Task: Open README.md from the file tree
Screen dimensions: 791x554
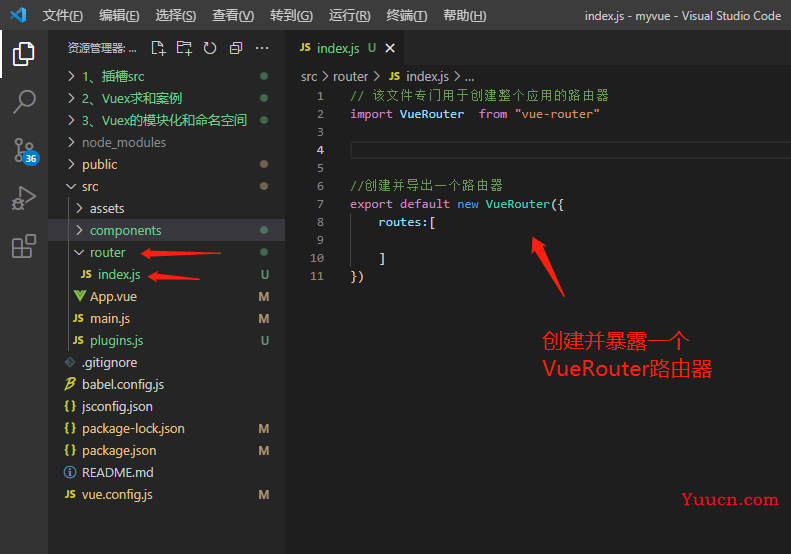Action: 118,472
